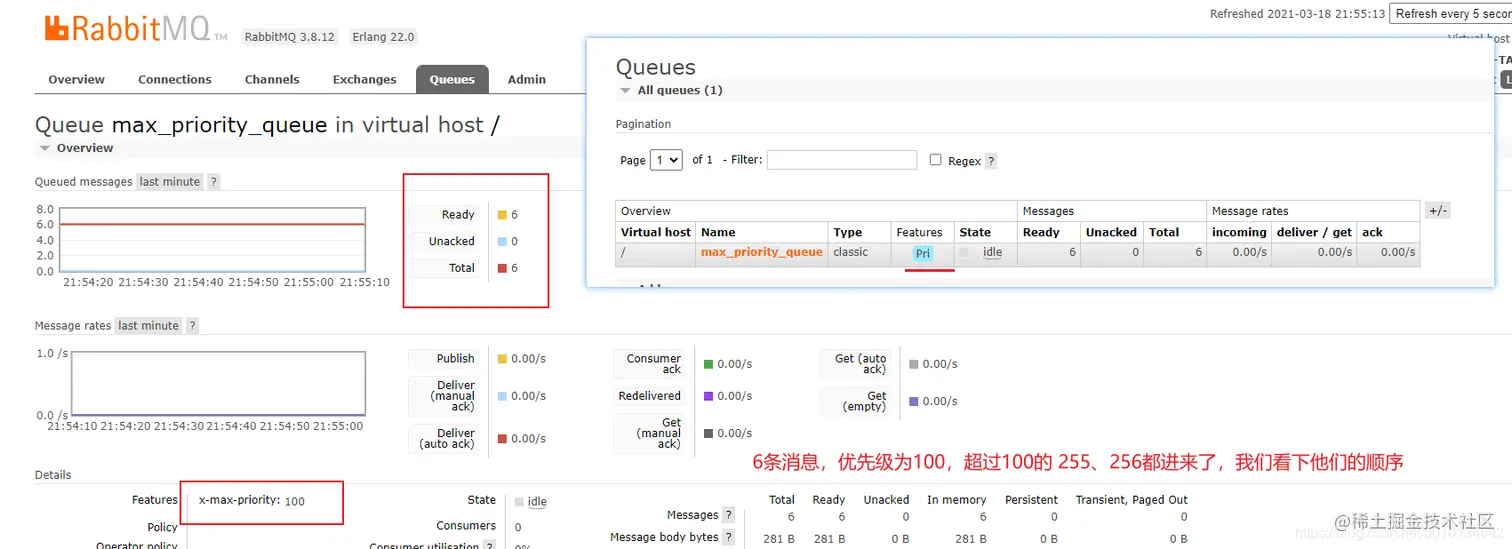
Task: Click the blue Deliver (manual ack) legend square
Action: (502, 396)
